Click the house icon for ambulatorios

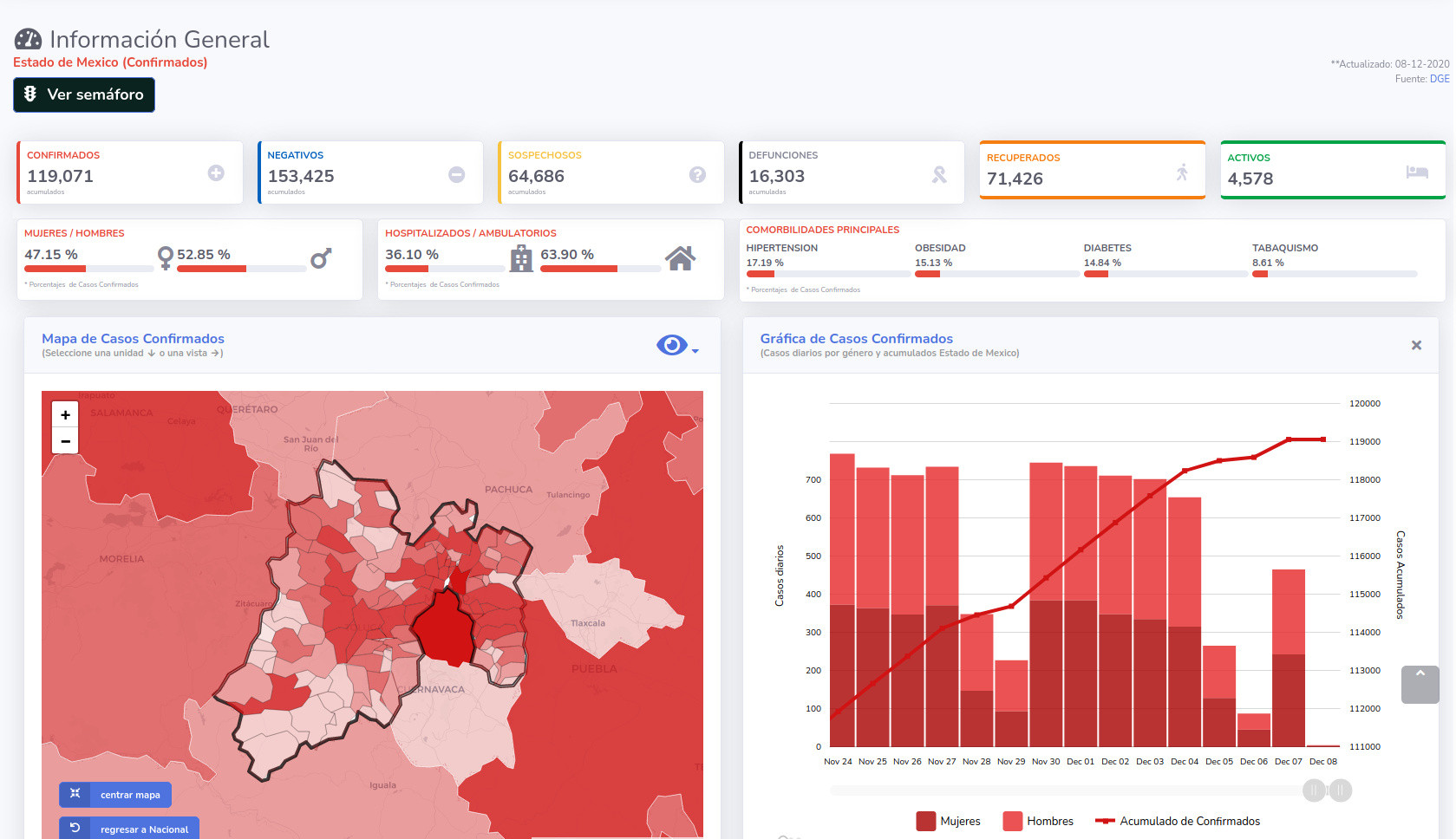[680, 258]
